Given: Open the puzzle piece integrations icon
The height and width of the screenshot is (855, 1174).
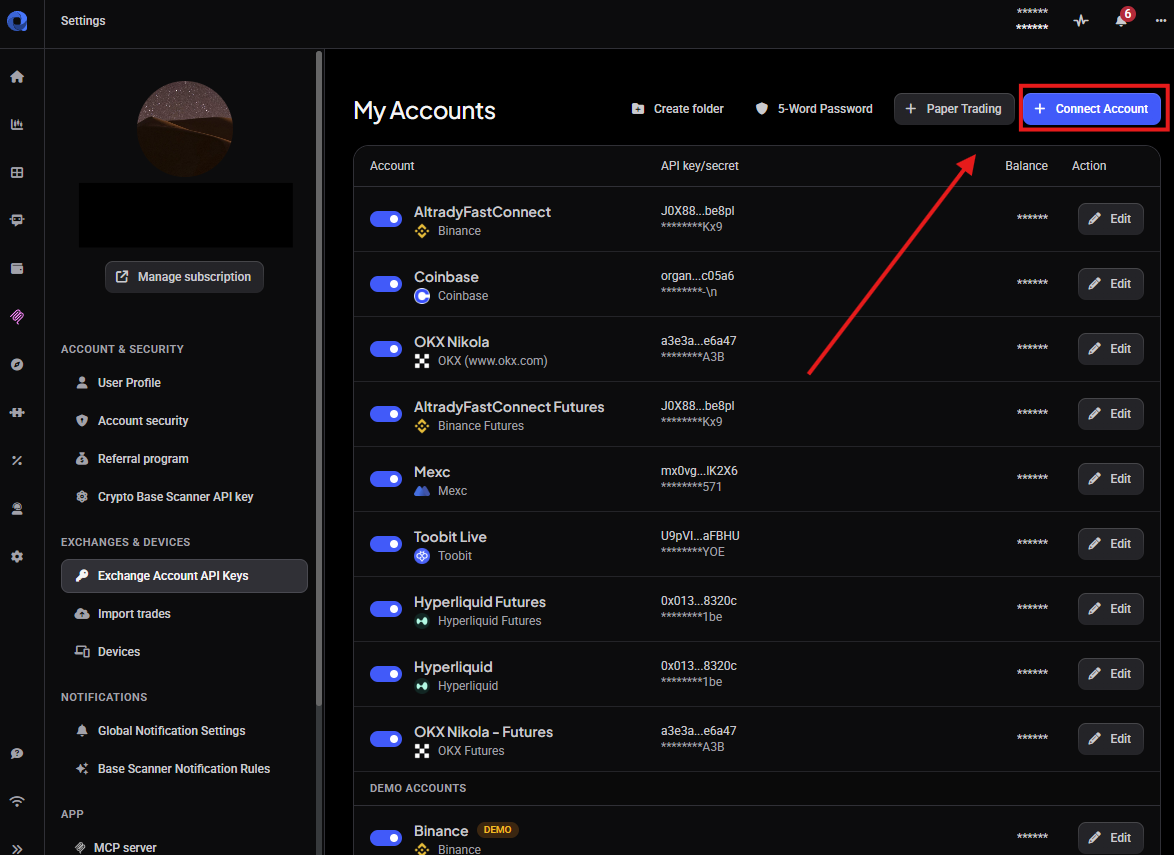Looking at the screenshot, I should 17,413.
